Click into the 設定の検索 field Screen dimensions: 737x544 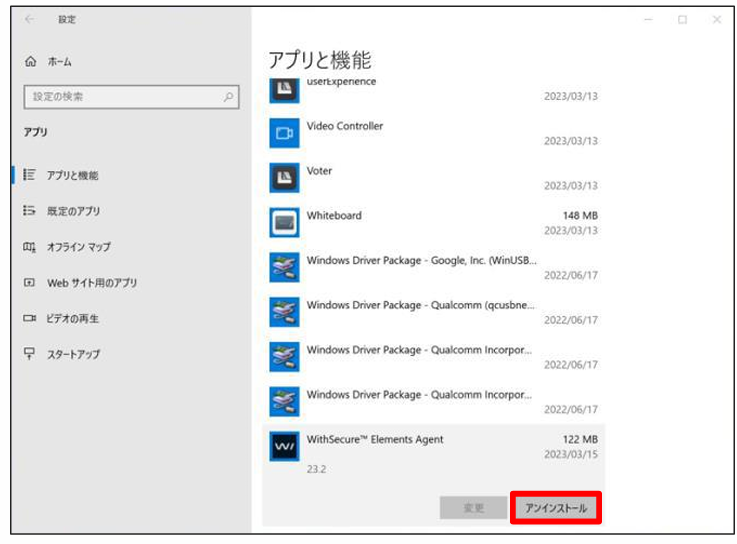tap(131, 97)
